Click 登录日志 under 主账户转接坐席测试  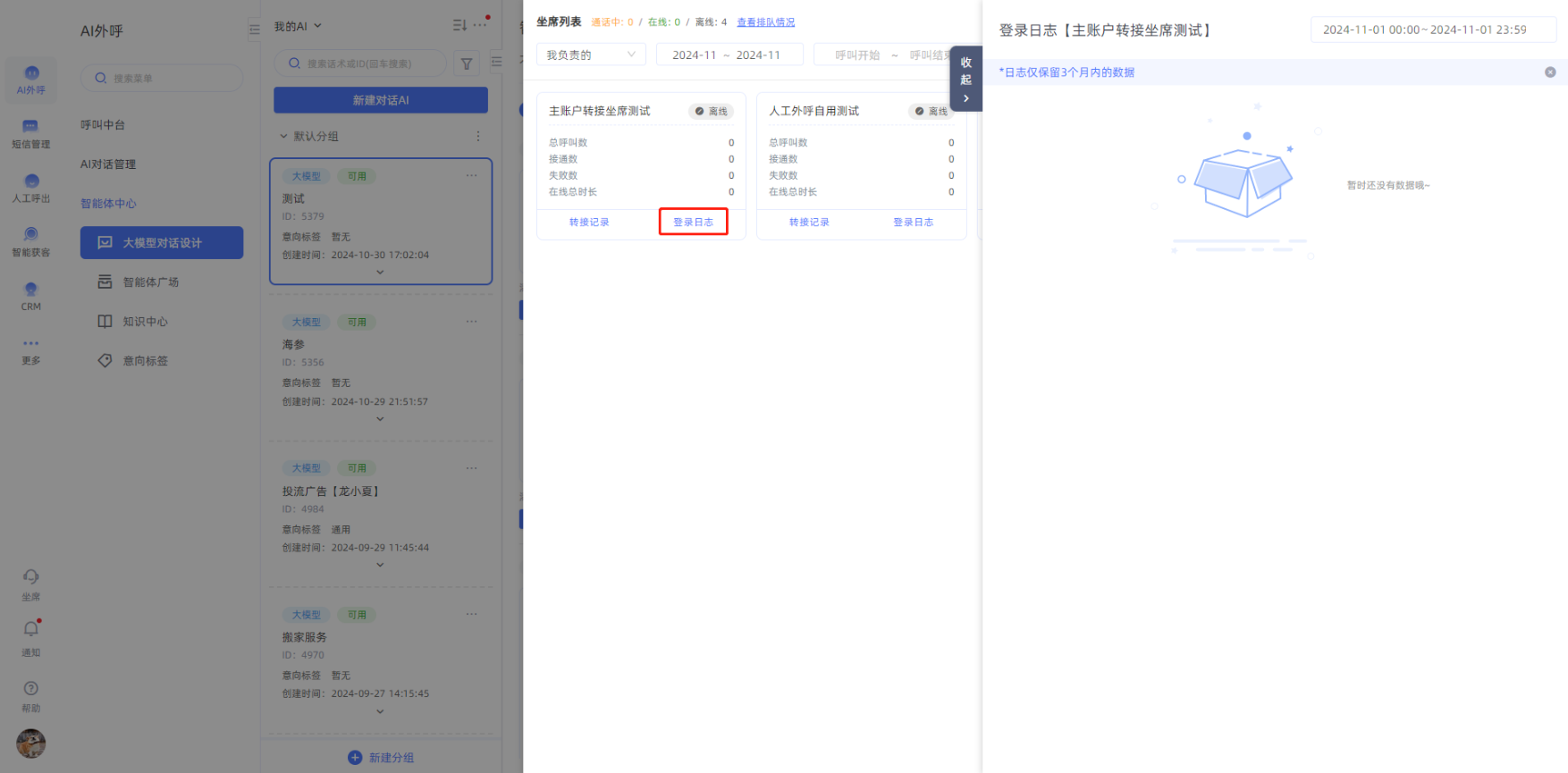[x=693, y=223]
